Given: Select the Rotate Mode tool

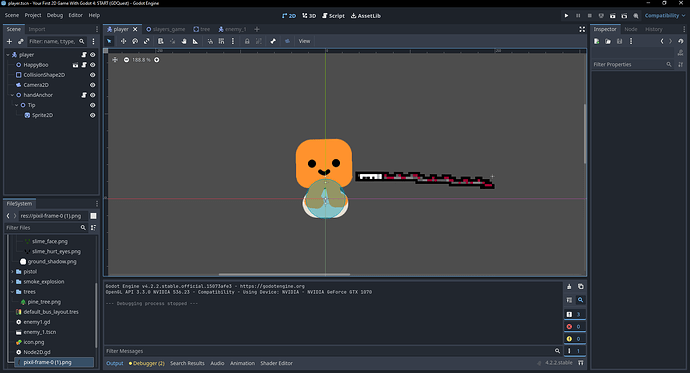Looking at the screenshot, I should [x=135, y=41].
